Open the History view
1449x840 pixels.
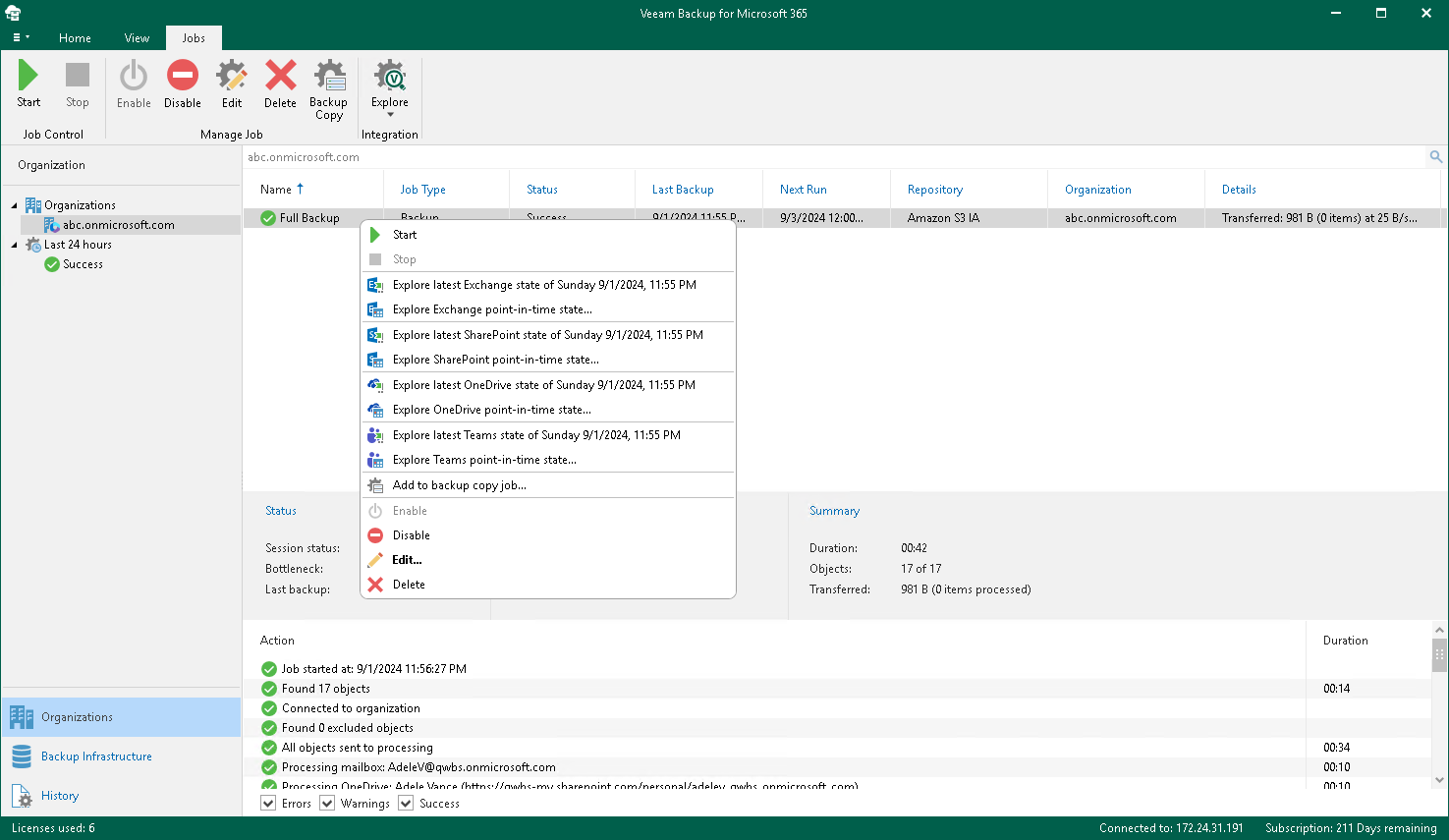[122, 796]
